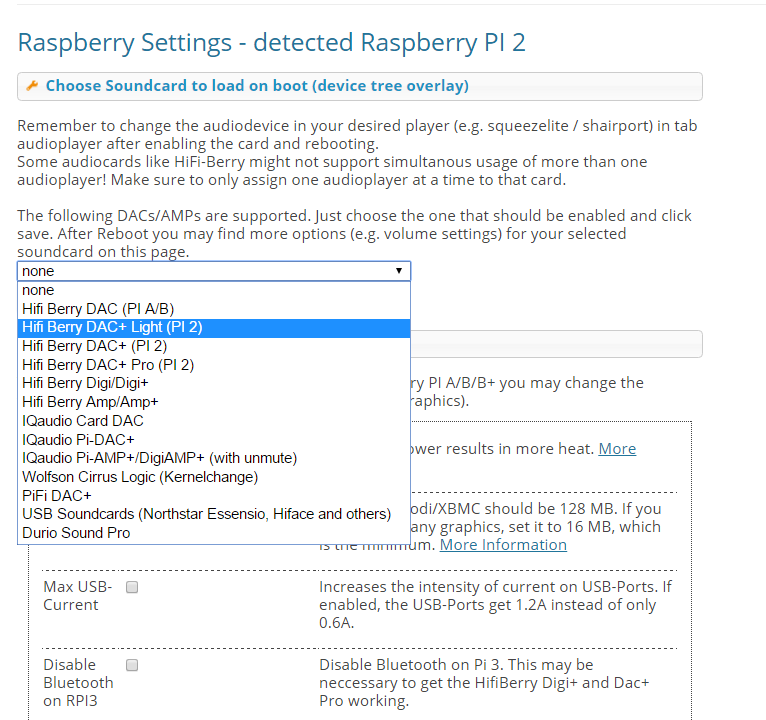Pick IQaudio Pi-DAC+ from list

click(214, 440)
